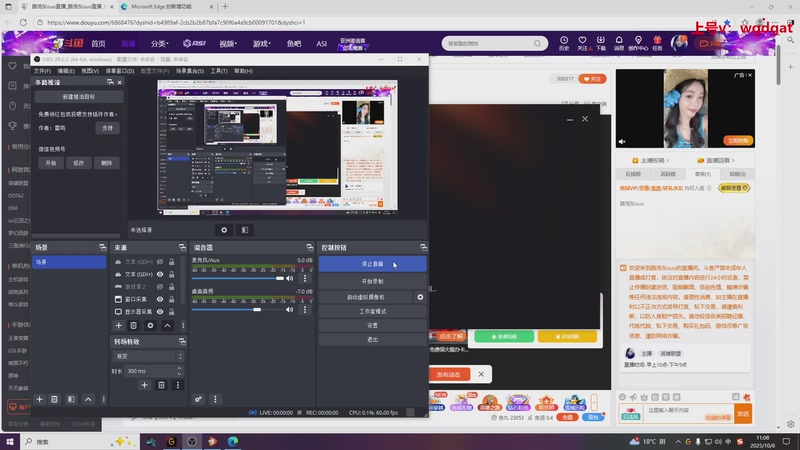800x450 pixels.
Task: Adjust 时长 300 ms duration stepper
Action: [179, 371]
